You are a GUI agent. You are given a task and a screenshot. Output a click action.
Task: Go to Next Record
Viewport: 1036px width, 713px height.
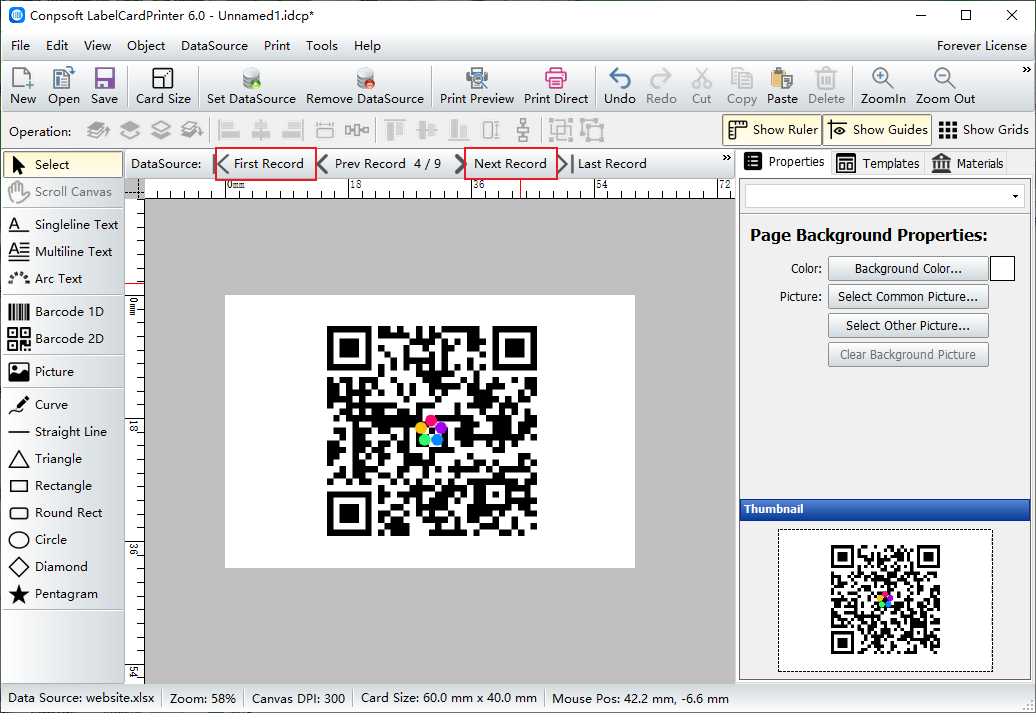pos(508,163)
